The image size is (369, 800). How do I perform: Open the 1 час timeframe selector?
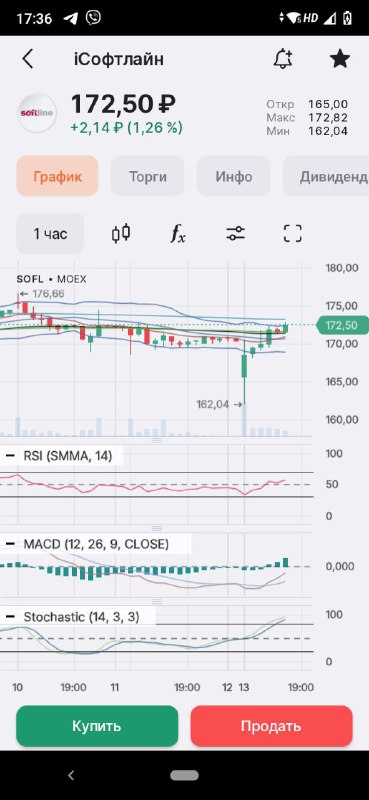[50, 234]
